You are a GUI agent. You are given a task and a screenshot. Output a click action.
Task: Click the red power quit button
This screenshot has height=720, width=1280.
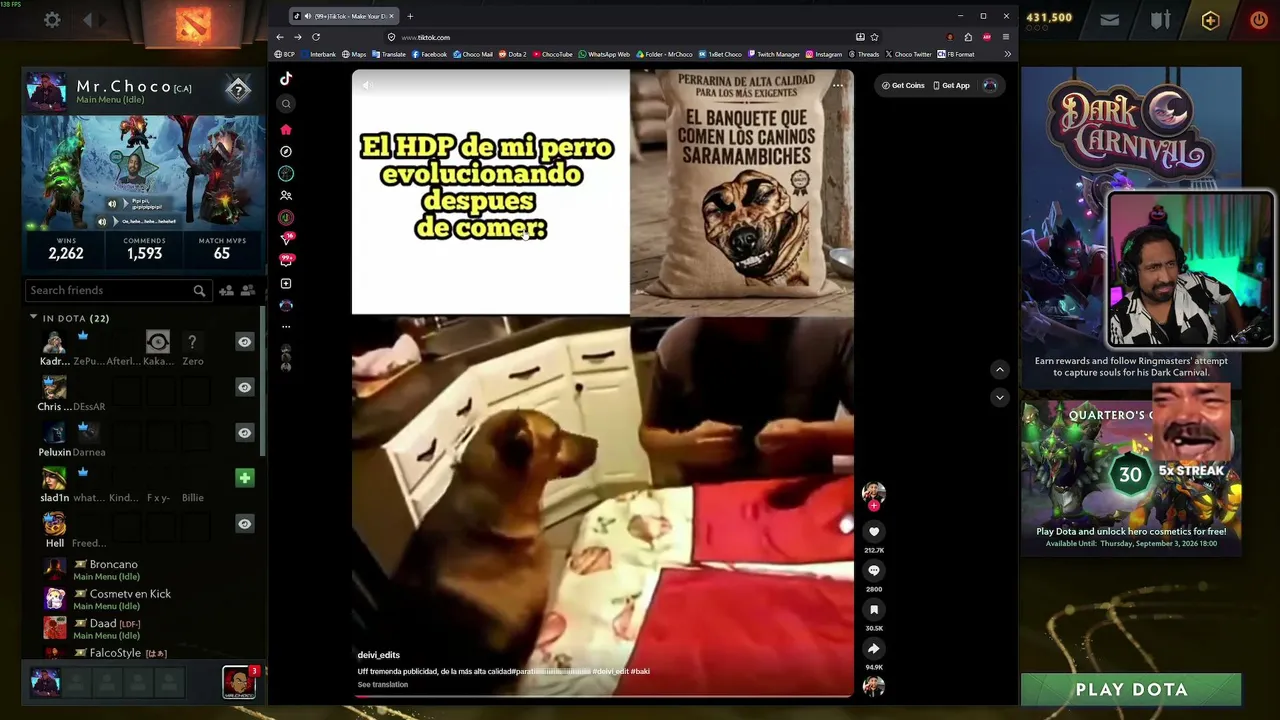click(1258, 19)
